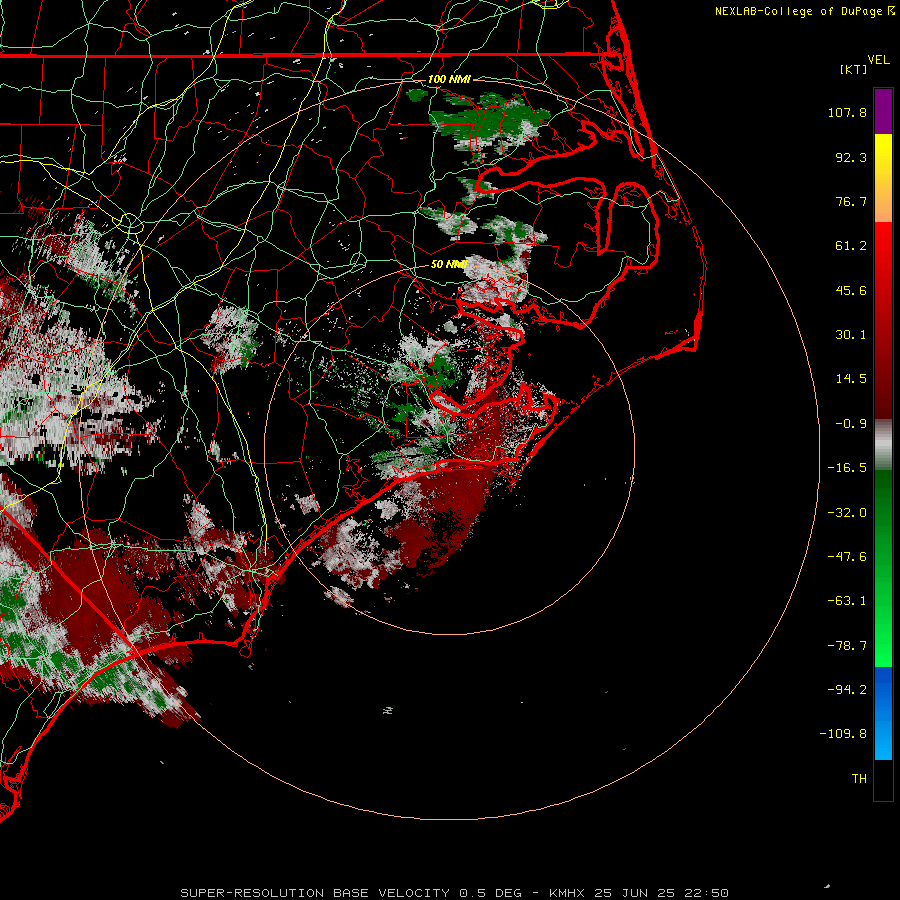Screen dimensions: 900x900
Task: Select the -109.8 velocity scale value
Action: pos(843,734)
